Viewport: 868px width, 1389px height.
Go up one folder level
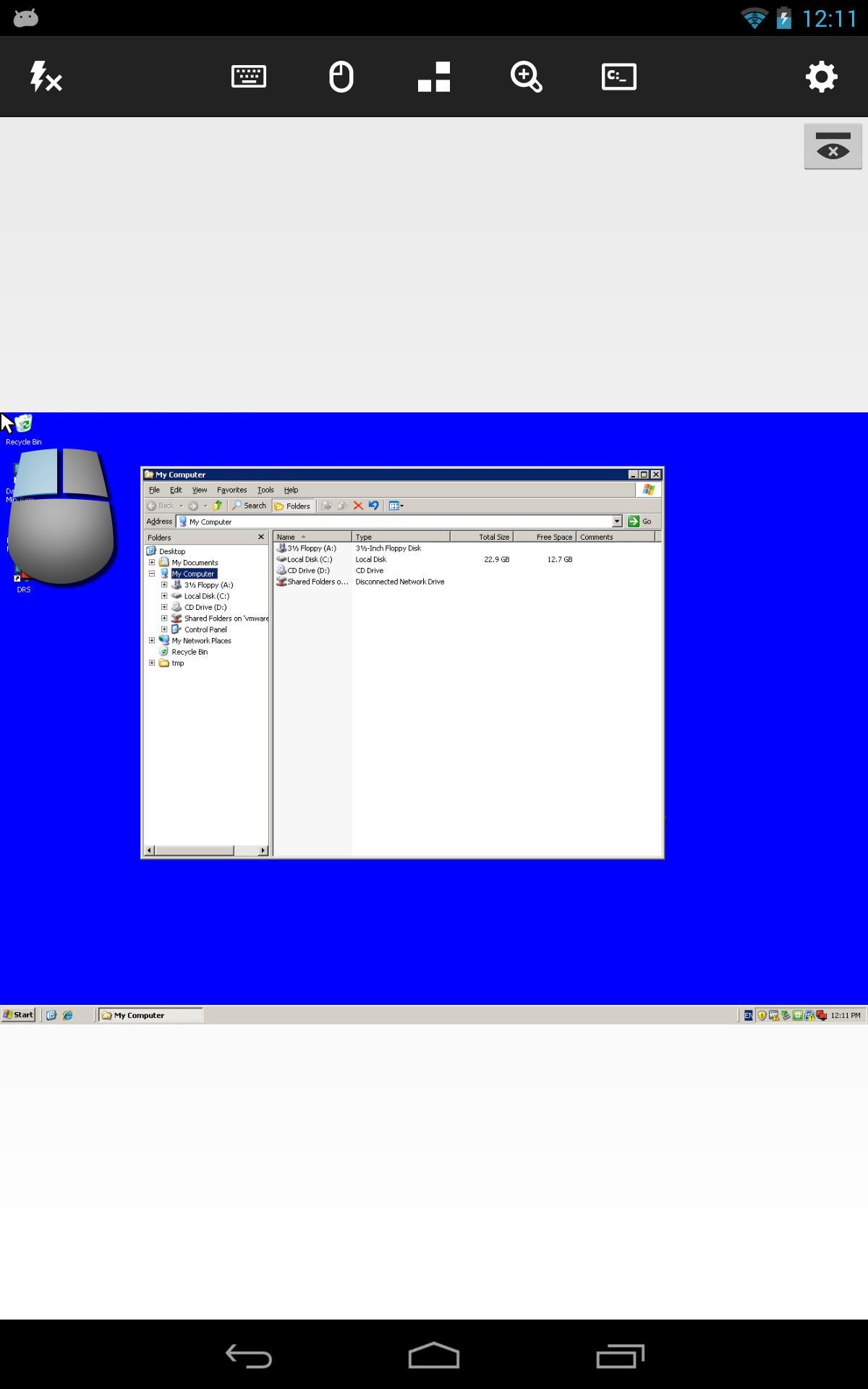[x=217, y=506]
